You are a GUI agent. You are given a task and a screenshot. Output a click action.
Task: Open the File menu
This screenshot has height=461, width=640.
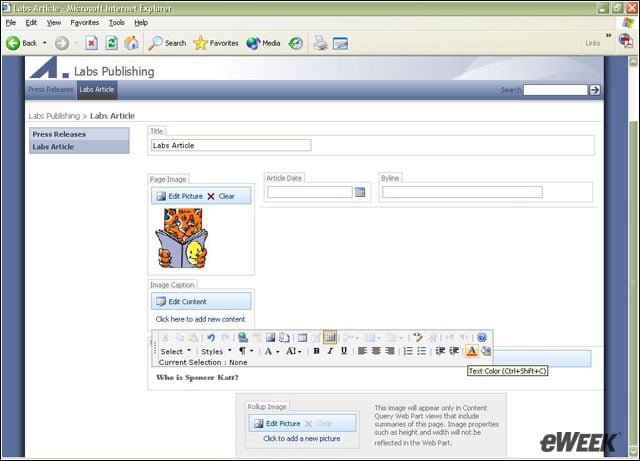[11, 23]
